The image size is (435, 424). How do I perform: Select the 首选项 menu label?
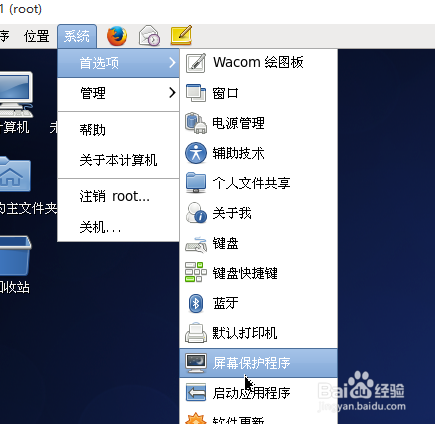point(99,63)
